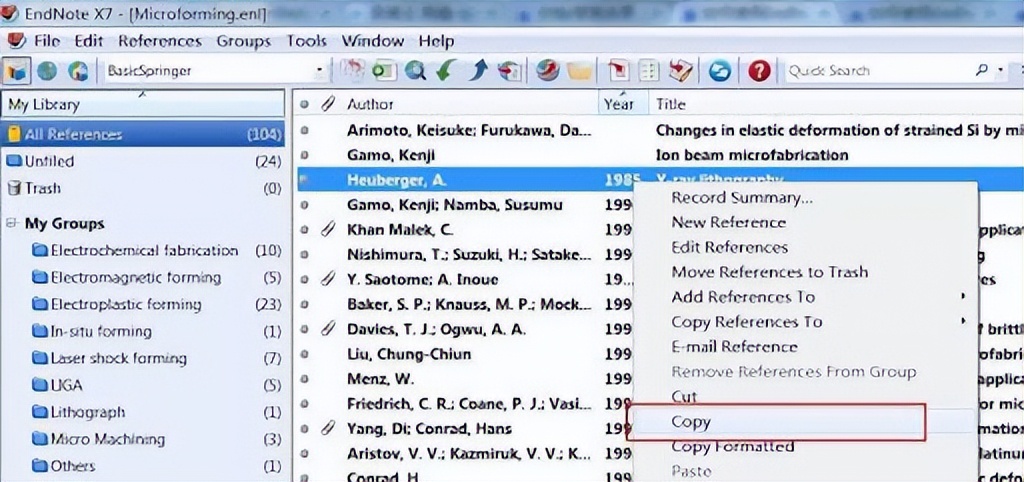Click the blue Export arrow icon
The image size is (1024, 482).
(x=477, y=71)
